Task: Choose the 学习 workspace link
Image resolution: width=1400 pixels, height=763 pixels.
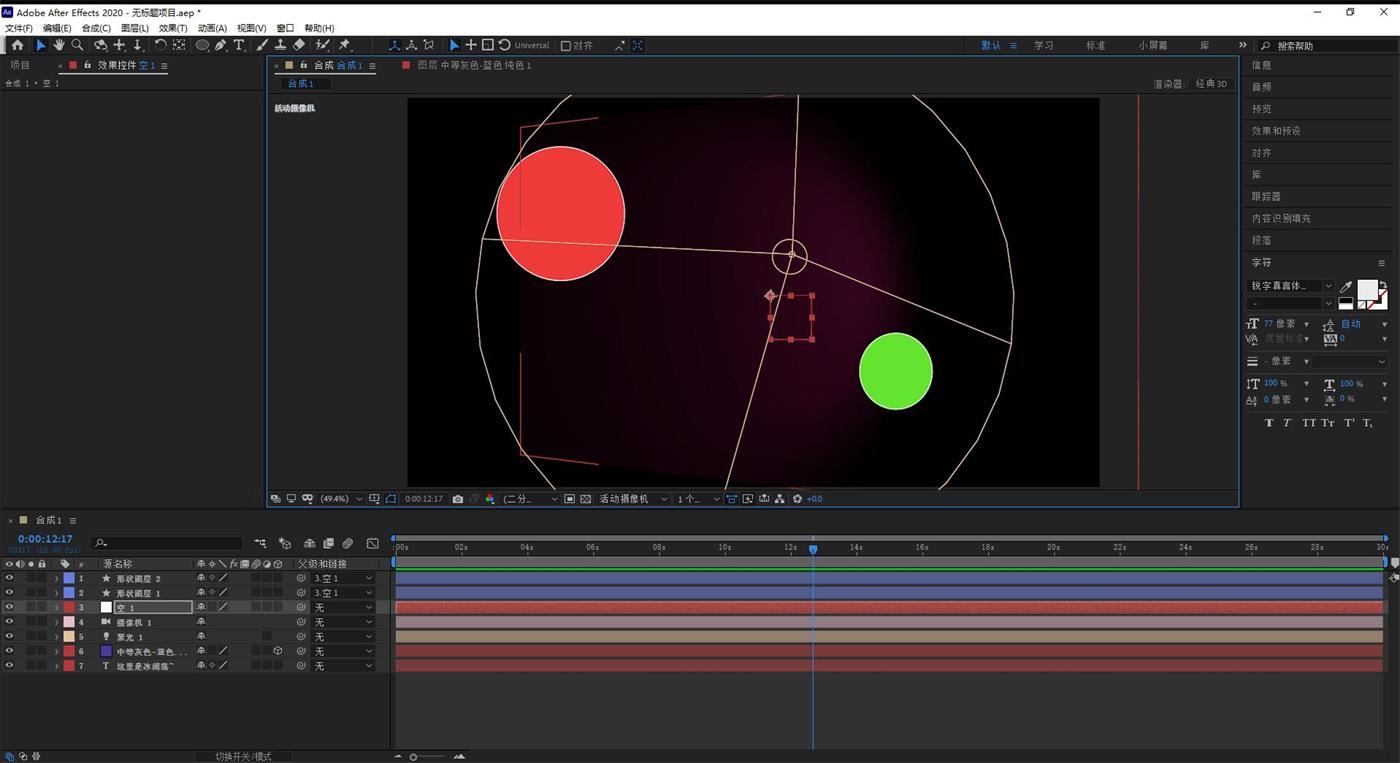Action: (1043, 46)
